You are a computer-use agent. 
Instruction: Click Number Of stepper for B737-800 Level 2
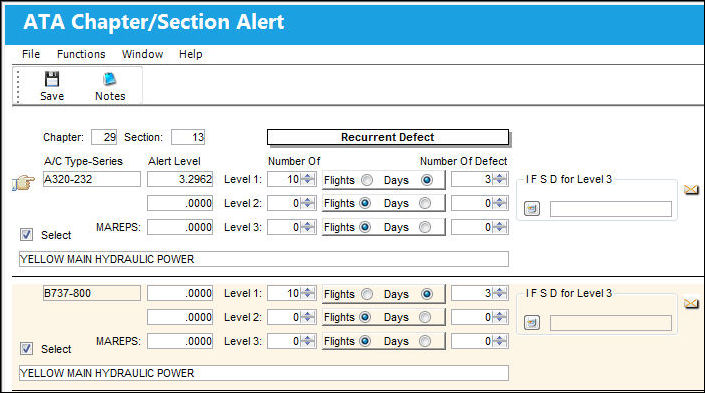click(308, 317)
